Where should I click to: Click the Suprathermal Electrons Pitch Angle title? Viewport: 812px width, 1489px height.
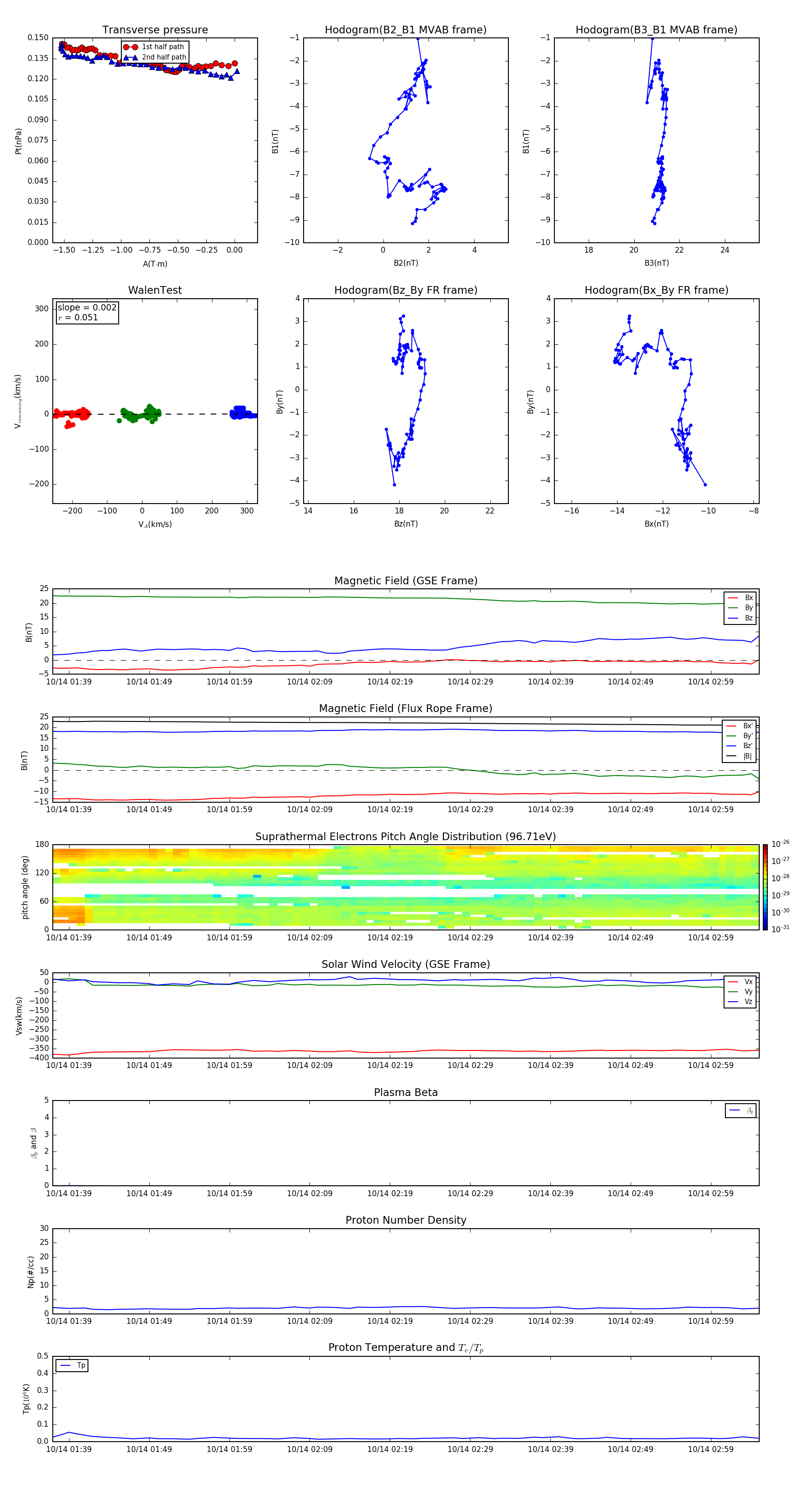(406, 837)
